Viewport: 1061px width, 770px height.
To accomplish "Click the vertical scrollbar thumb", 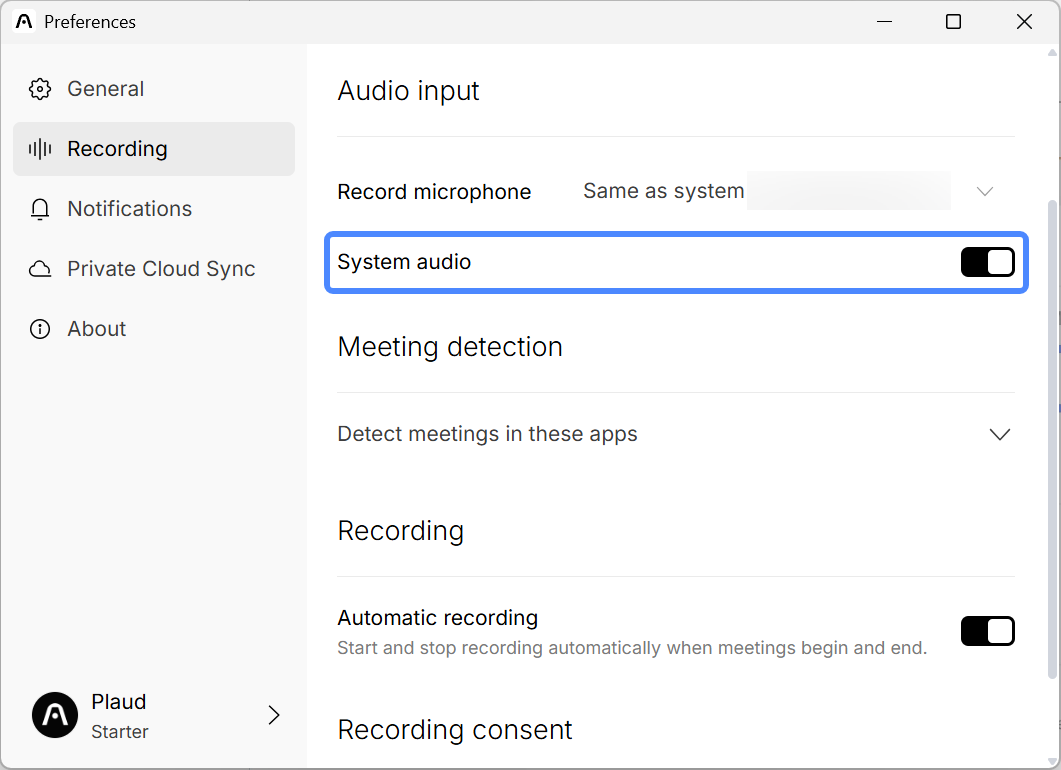I will pyautogui.click(x=1052, y=438).
